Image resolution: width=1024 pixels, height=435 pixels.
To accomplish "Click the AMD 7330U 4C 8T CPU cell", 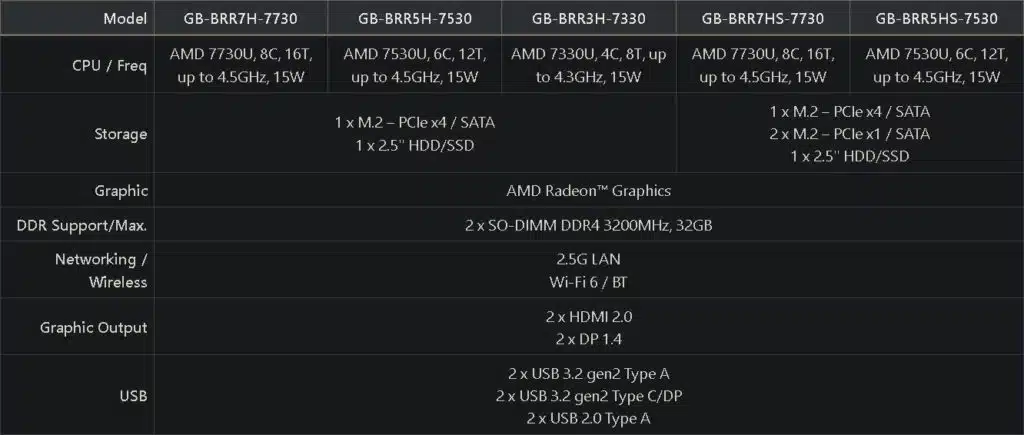I will [589, 65].
